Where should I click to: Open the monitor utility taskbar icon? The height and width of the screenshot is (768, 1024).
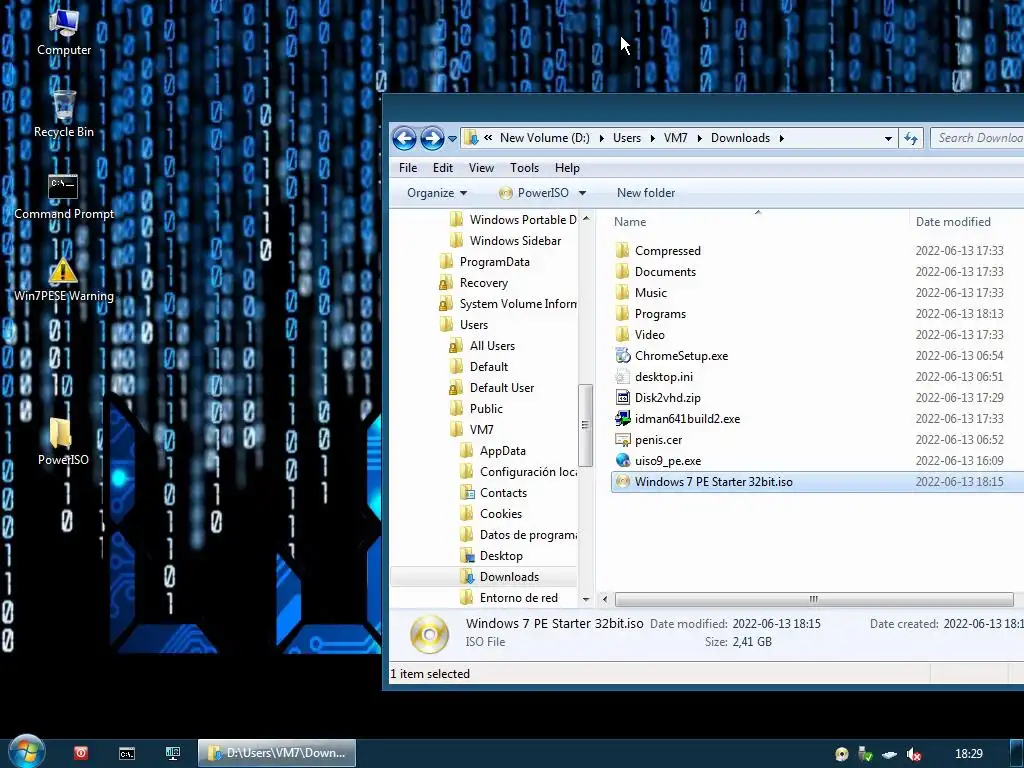point(172,754)
